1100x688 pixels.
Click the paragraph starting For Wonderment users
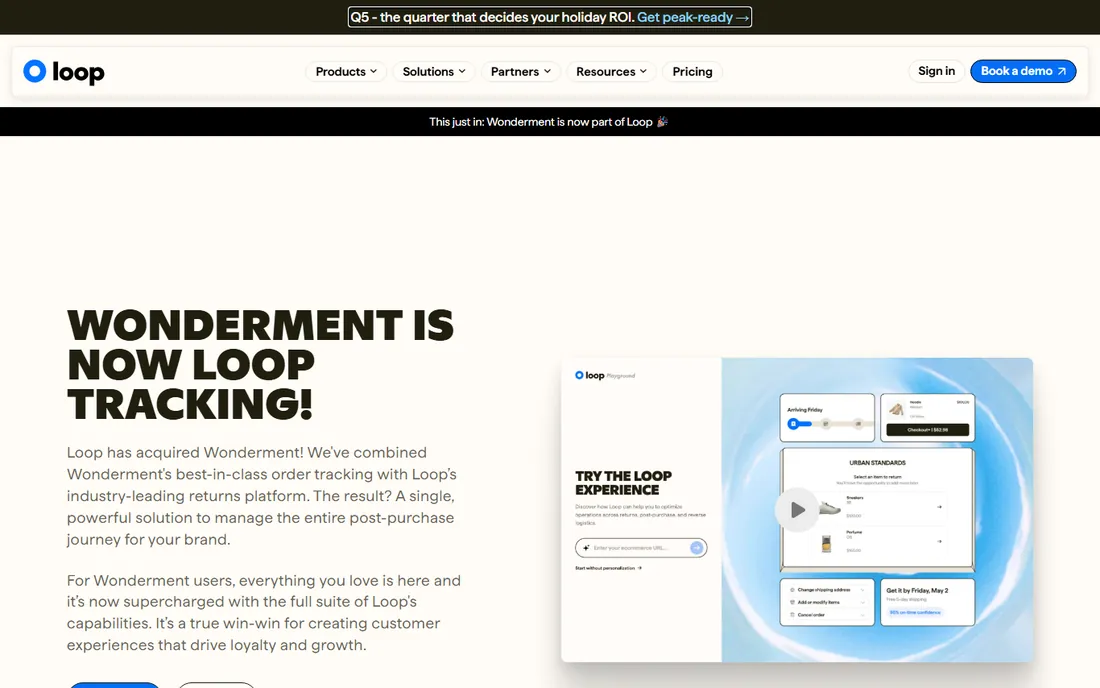[x=264, y=613]
